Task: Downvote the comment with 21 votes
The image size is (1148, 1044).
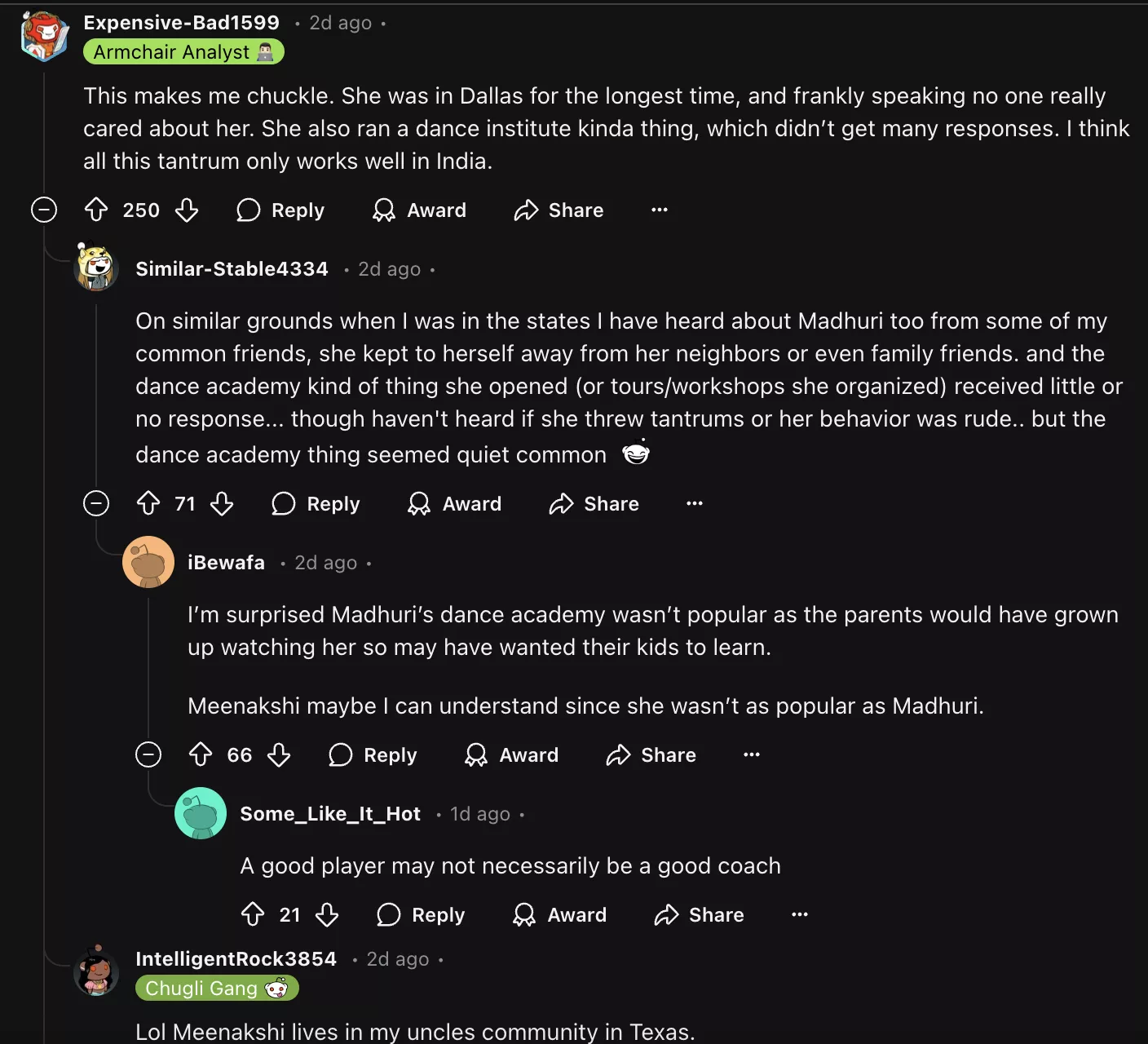Action: pos(327,915)
